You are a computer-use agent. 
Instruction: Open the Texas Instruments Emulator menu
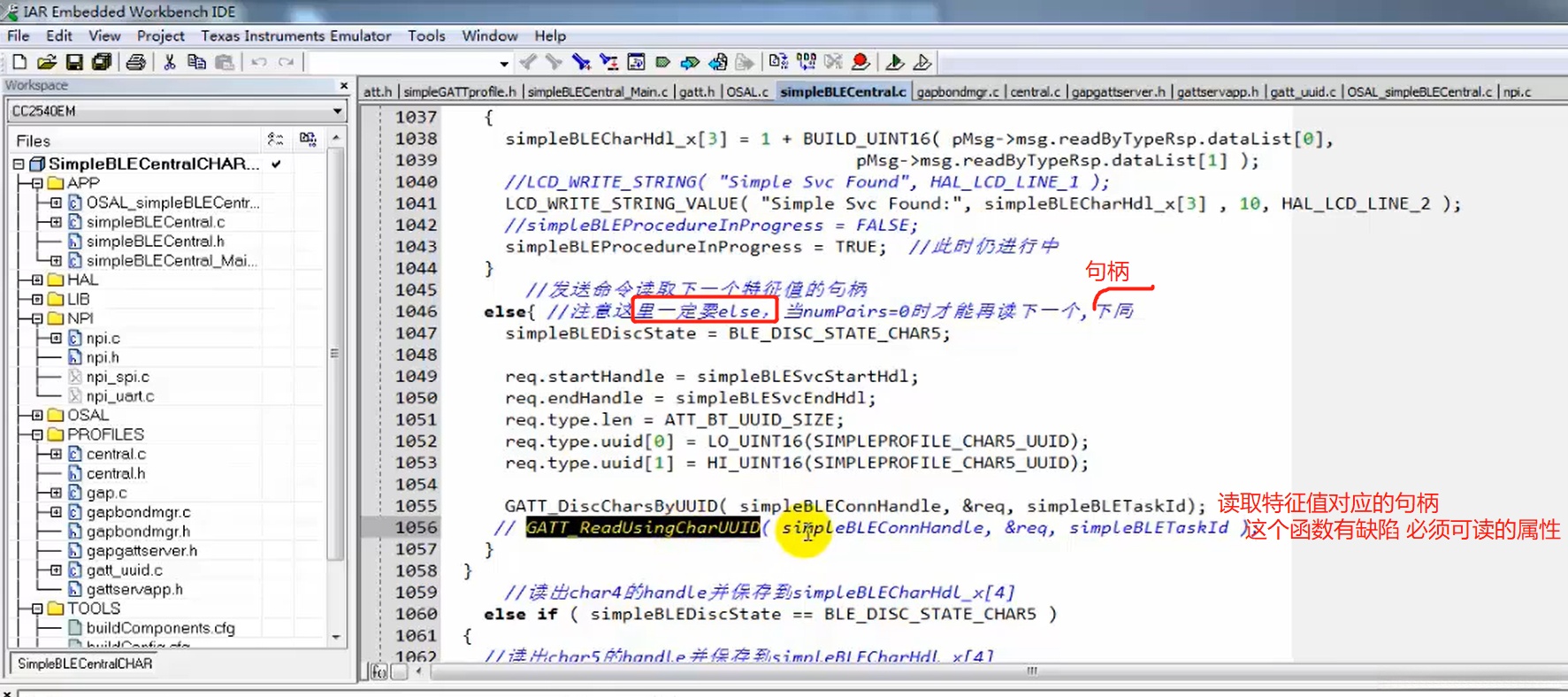[296, 36]
